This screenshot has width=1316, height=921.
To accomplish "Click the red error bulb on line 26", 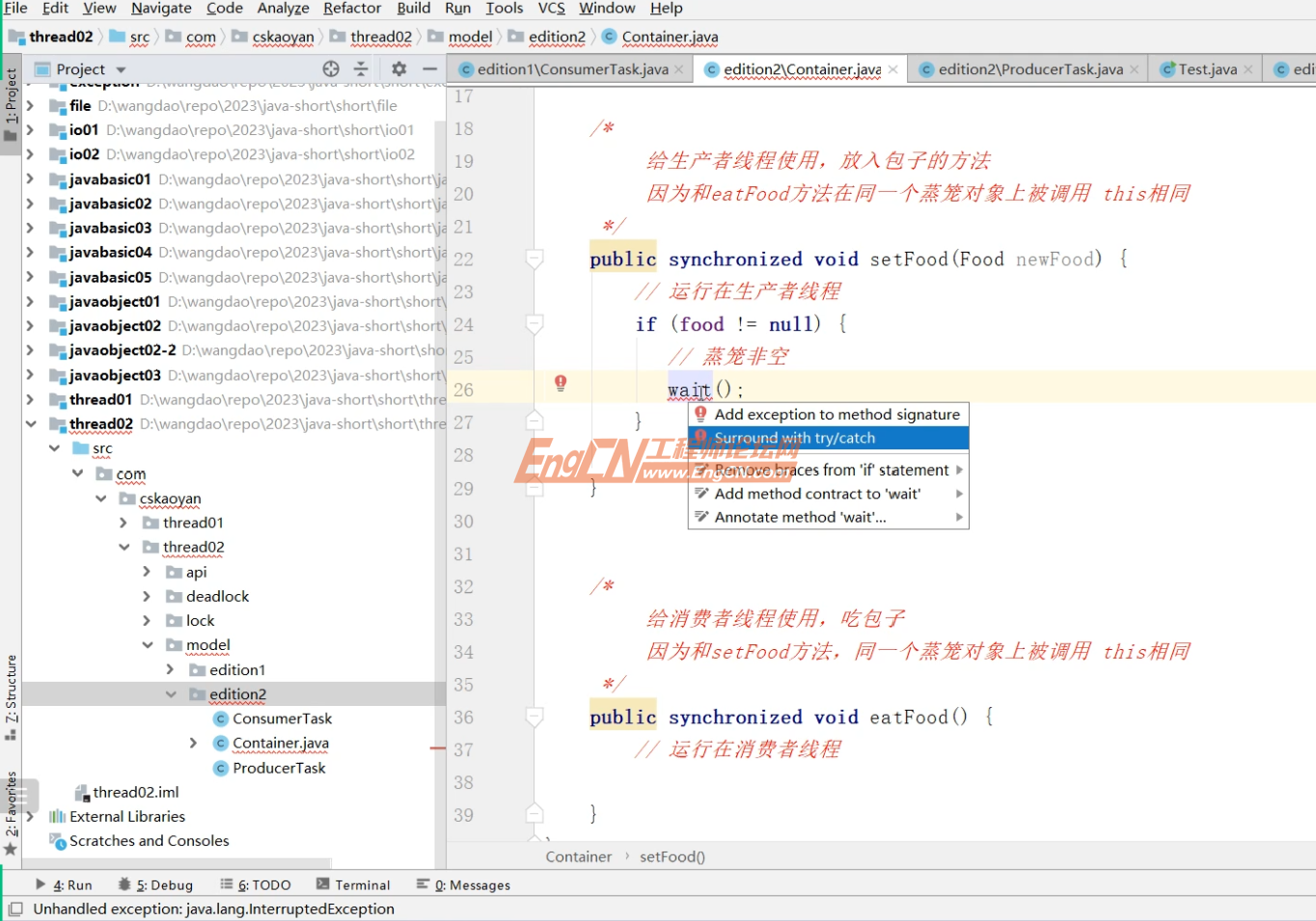I will [x=560, y=383].
